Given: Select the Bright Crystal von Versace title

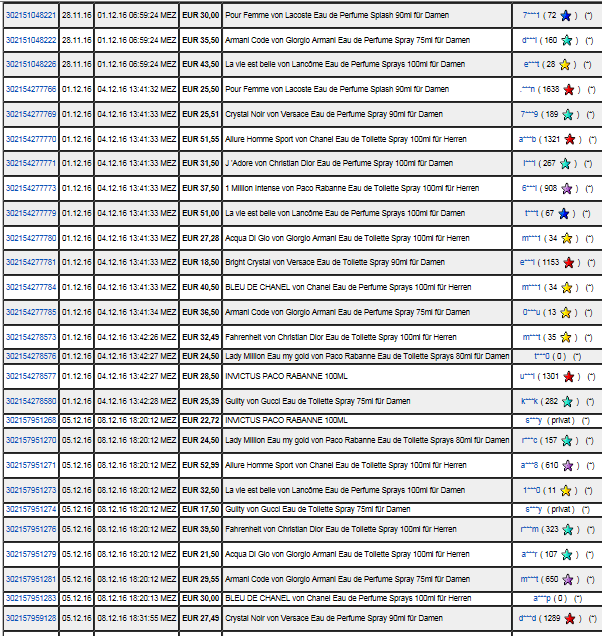Looking at the screenshot, I should pyautogui.click(x=335, y=262).
